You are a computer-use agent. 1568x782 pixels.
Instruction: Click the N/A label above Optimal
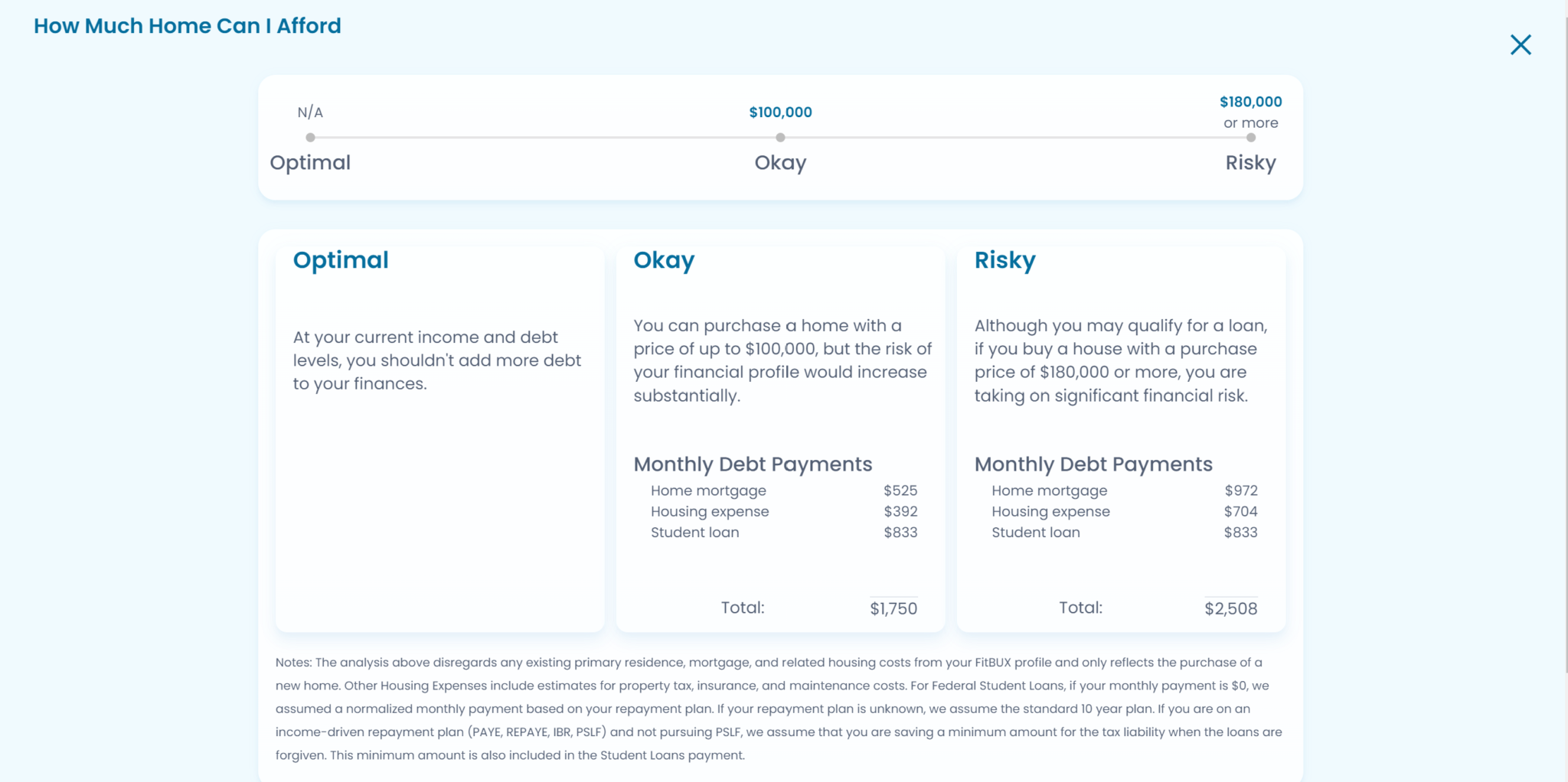(x=310, y=112)
